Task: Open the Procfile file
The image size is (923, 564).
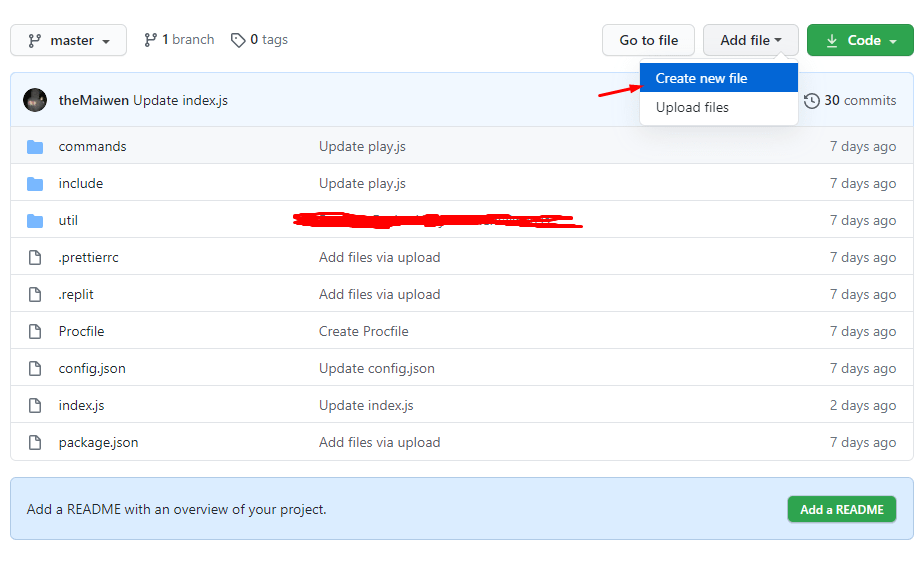Action: pyautogui.click(x=81, y=331)
